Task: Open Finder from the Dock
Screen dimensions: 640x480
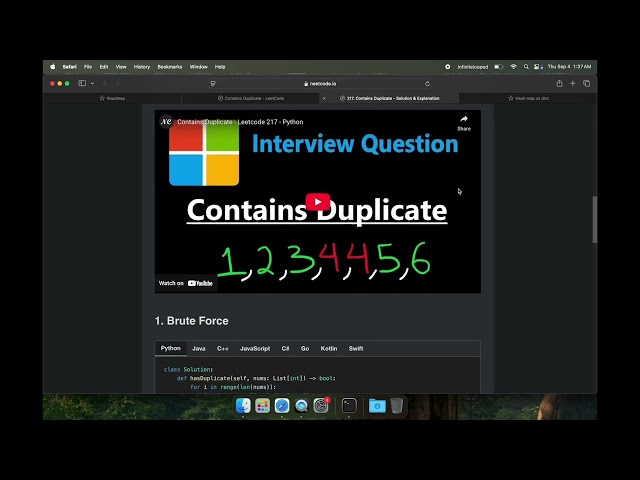Action: (x=243, y=406)
